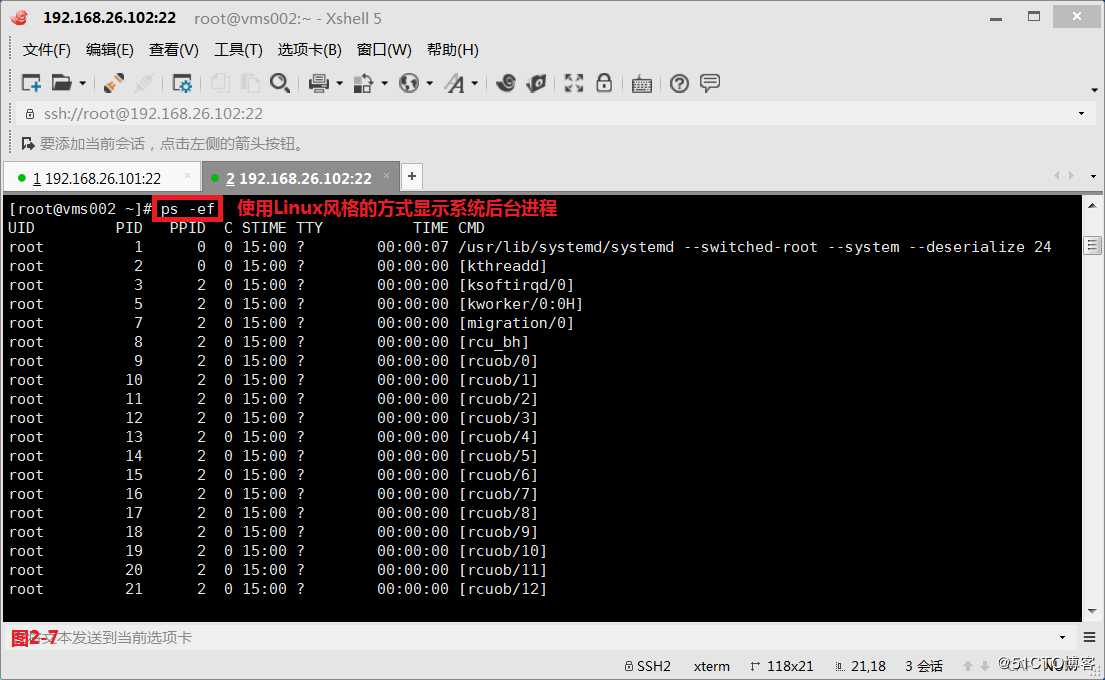Expand the toolbar overflow arrow
The height and width of the screenshot is (680, 1105).
click(x=1094, y=89)
